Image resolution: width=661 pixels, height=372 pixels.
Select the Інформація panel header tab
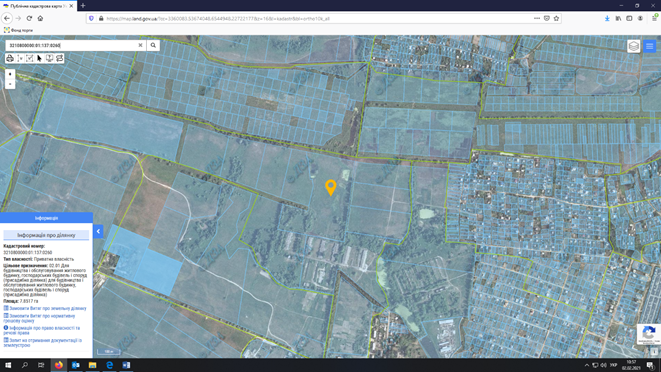coord(46,218)
